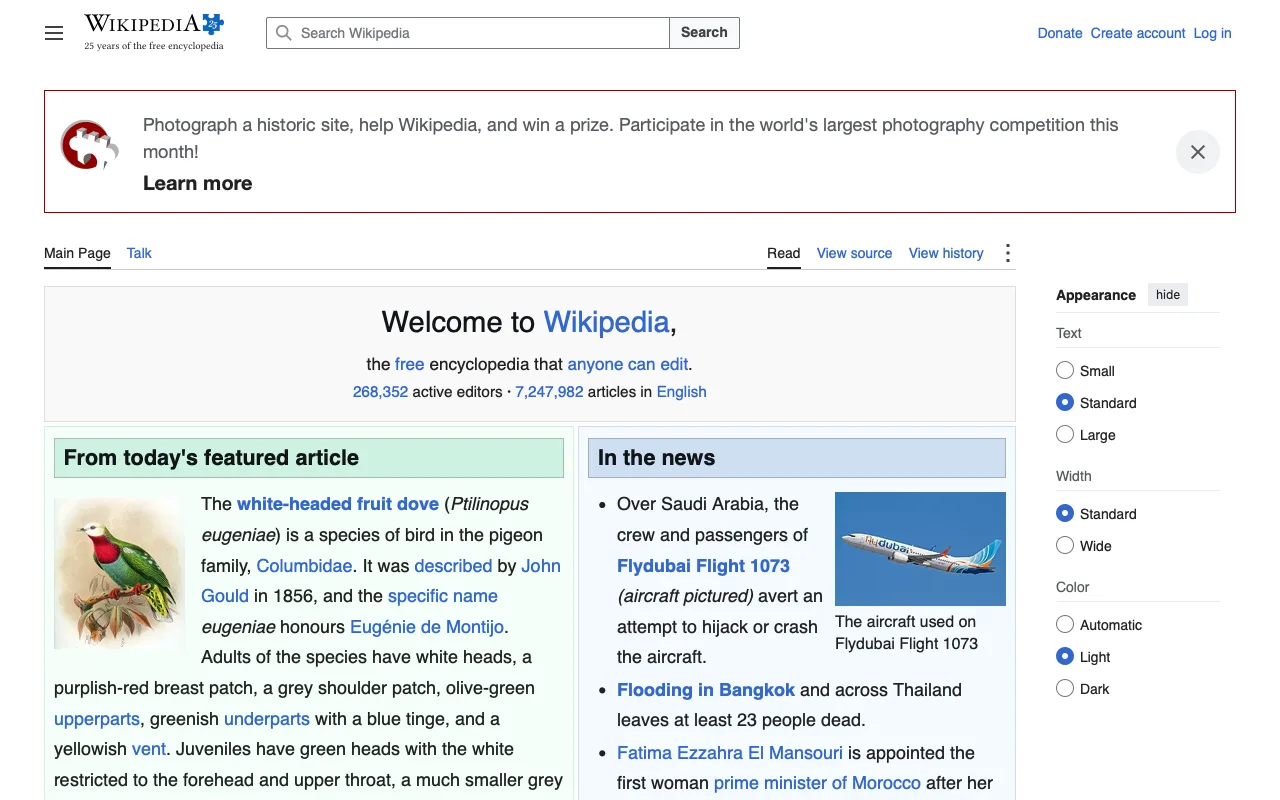Viewport: 1280px width, 800px height.
Task: Click the Log in link
Action: [1212, 33]
